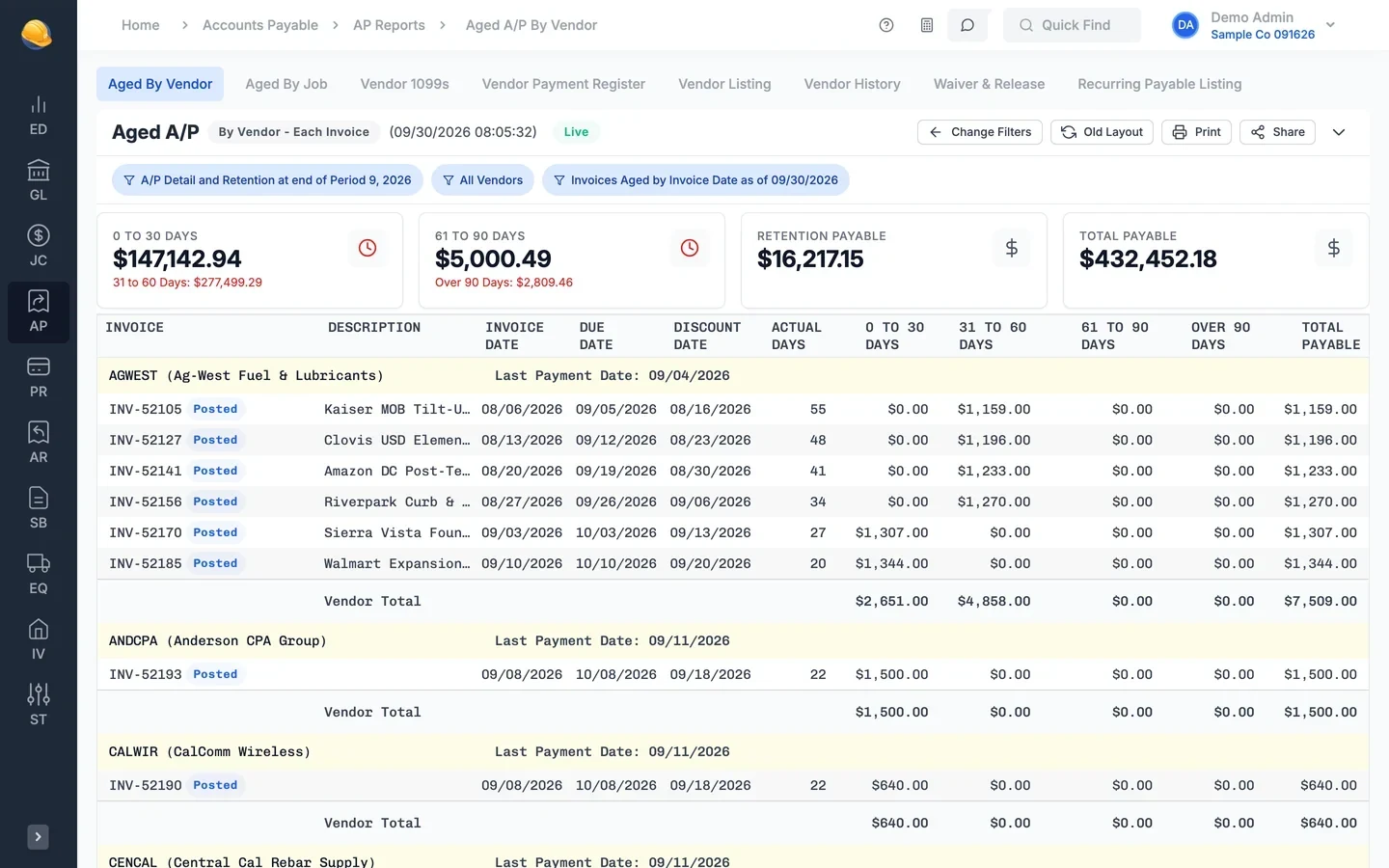Select the Waiver & Release tab

989,84
